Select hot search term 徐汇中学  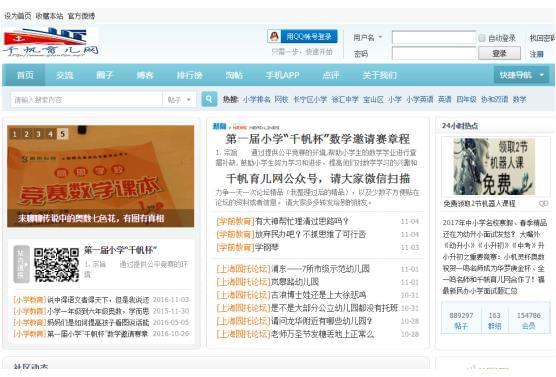[345, 99]
